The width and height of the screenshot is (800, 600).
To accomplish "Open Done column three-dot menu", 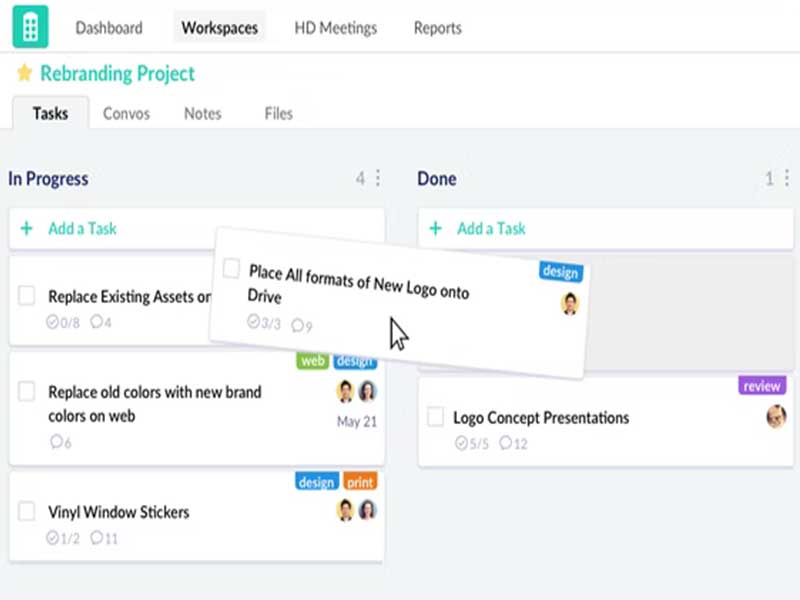I will click(786, 178).
